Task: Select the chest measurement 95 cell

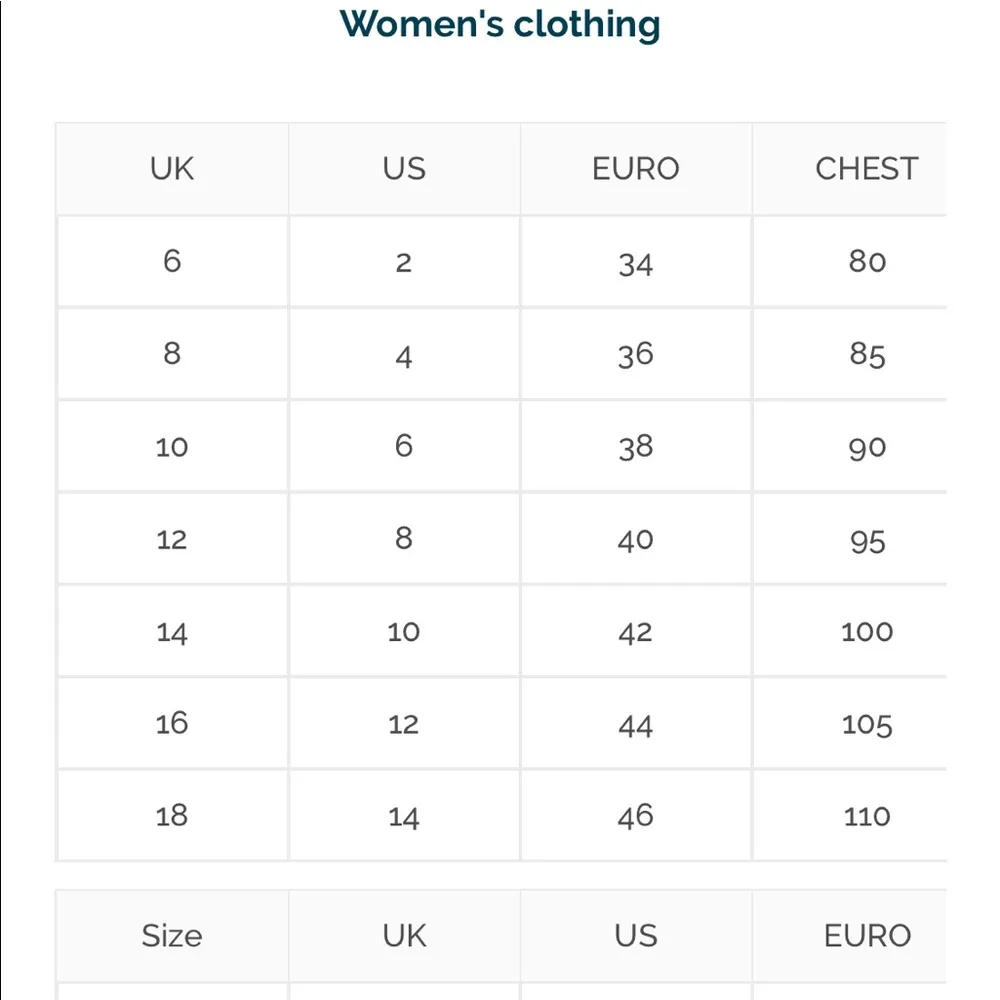Action: pyautogui.click(x=866, y=540)
